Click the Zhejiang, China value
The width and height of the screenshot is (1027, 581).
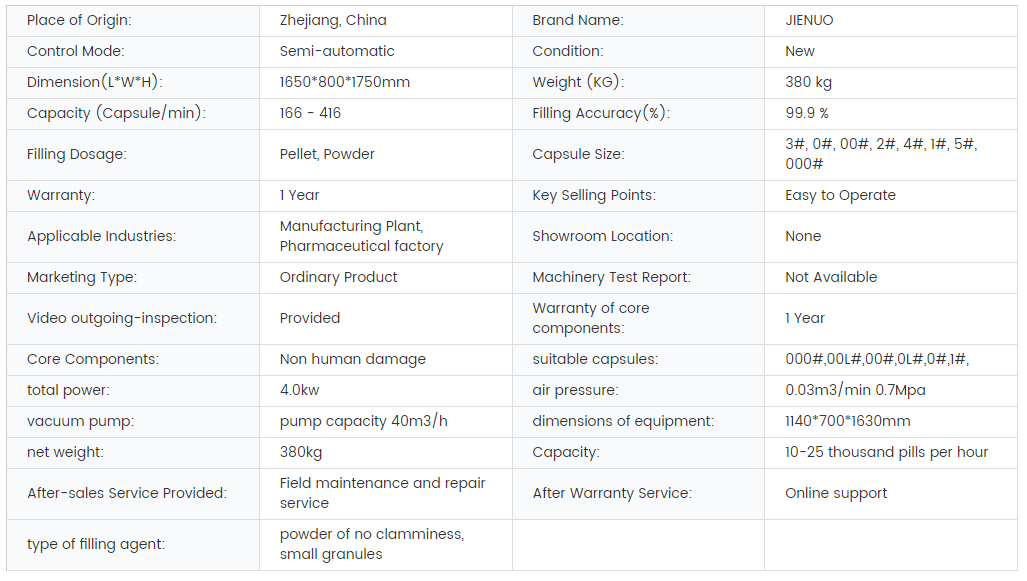[x=333, y=20]
